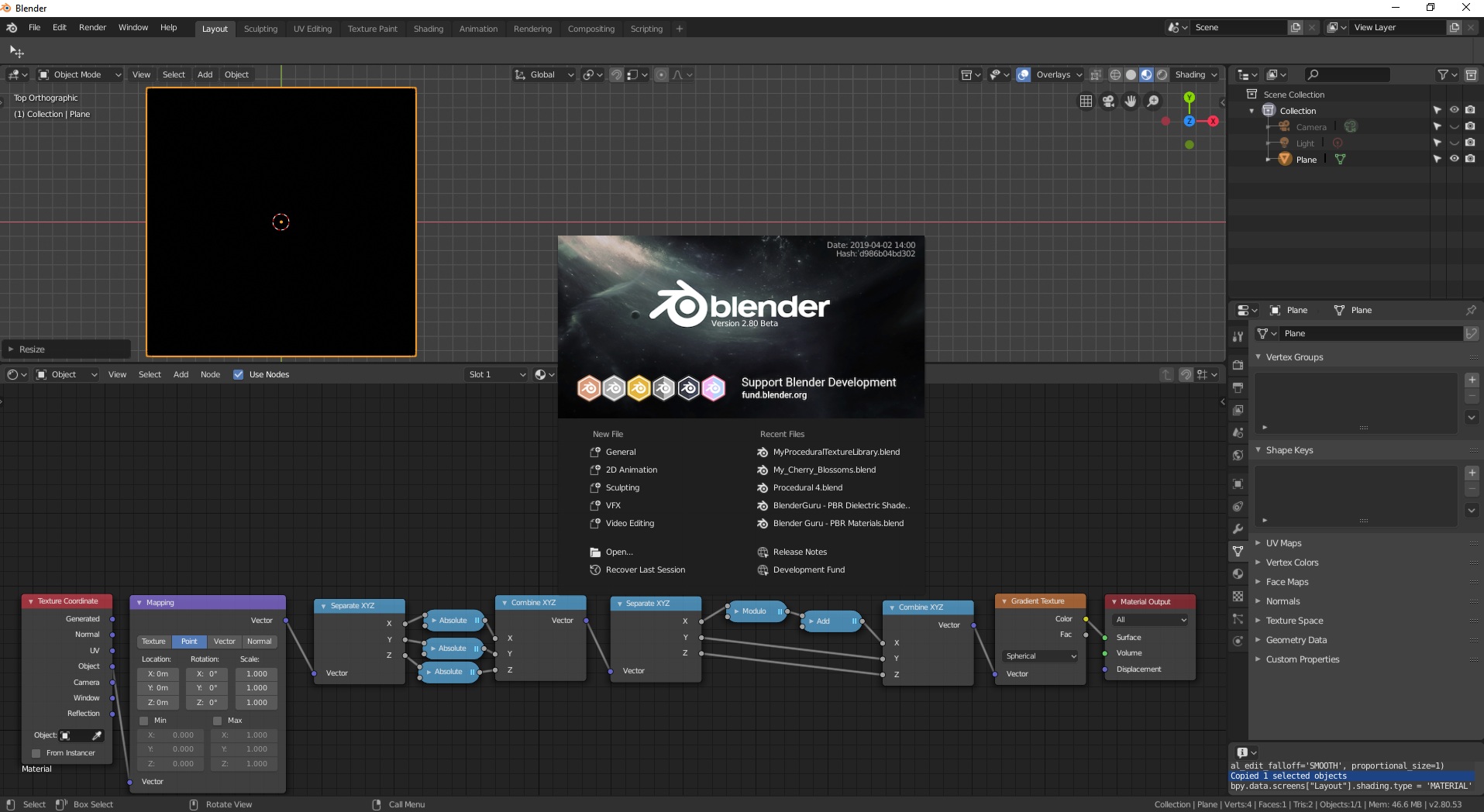Expand the UV Maps panel
This screenshot has width=1484, height=812.
coord(1284,543)
